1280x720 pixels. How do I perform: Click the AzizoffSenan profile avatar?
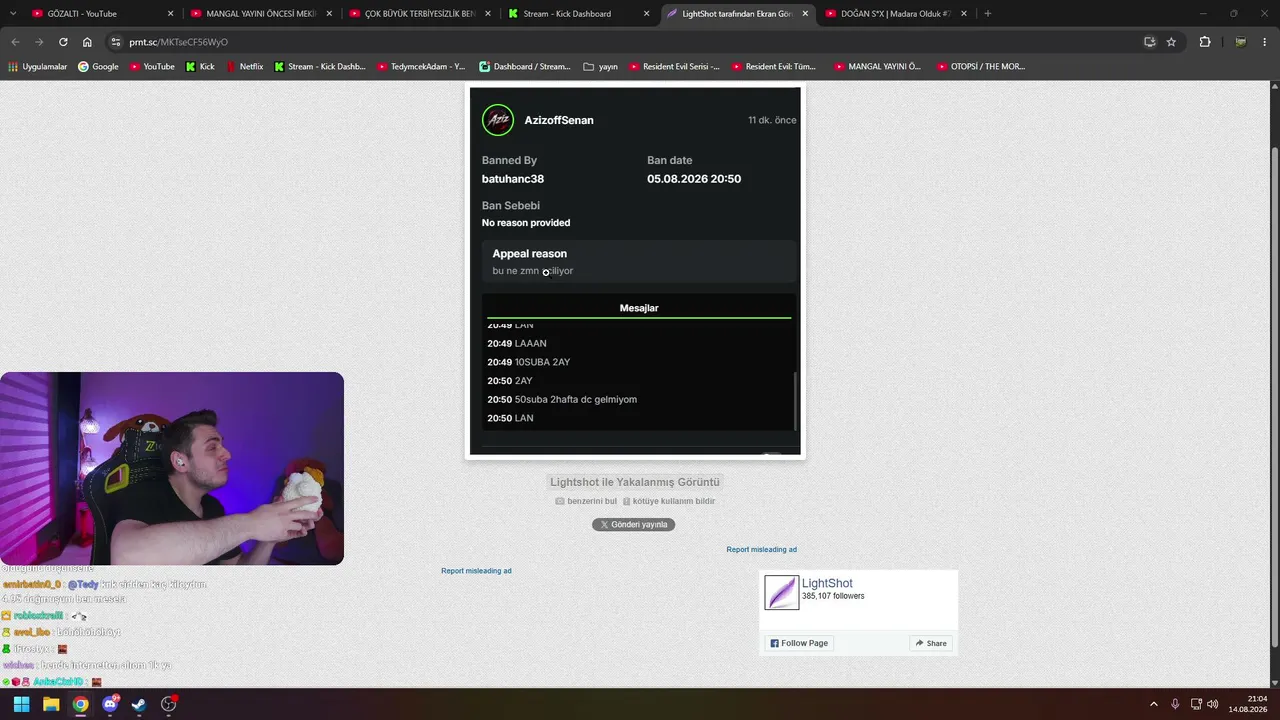click(498, 120)
